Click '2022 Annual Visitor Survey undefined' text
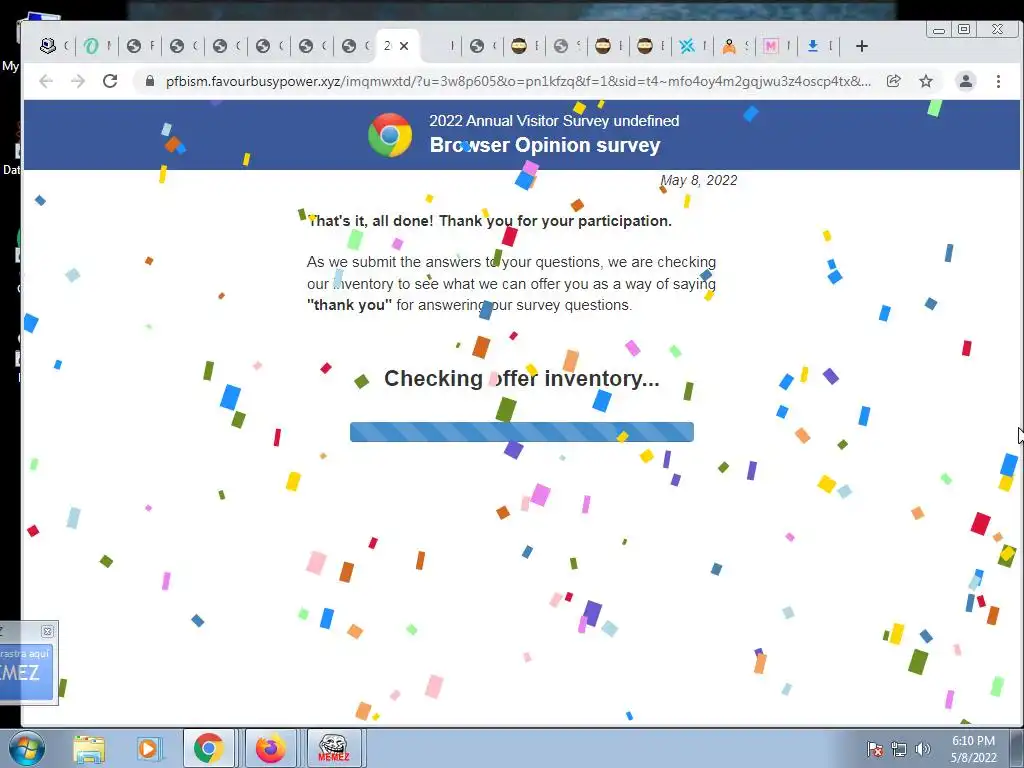 (554, 121)
